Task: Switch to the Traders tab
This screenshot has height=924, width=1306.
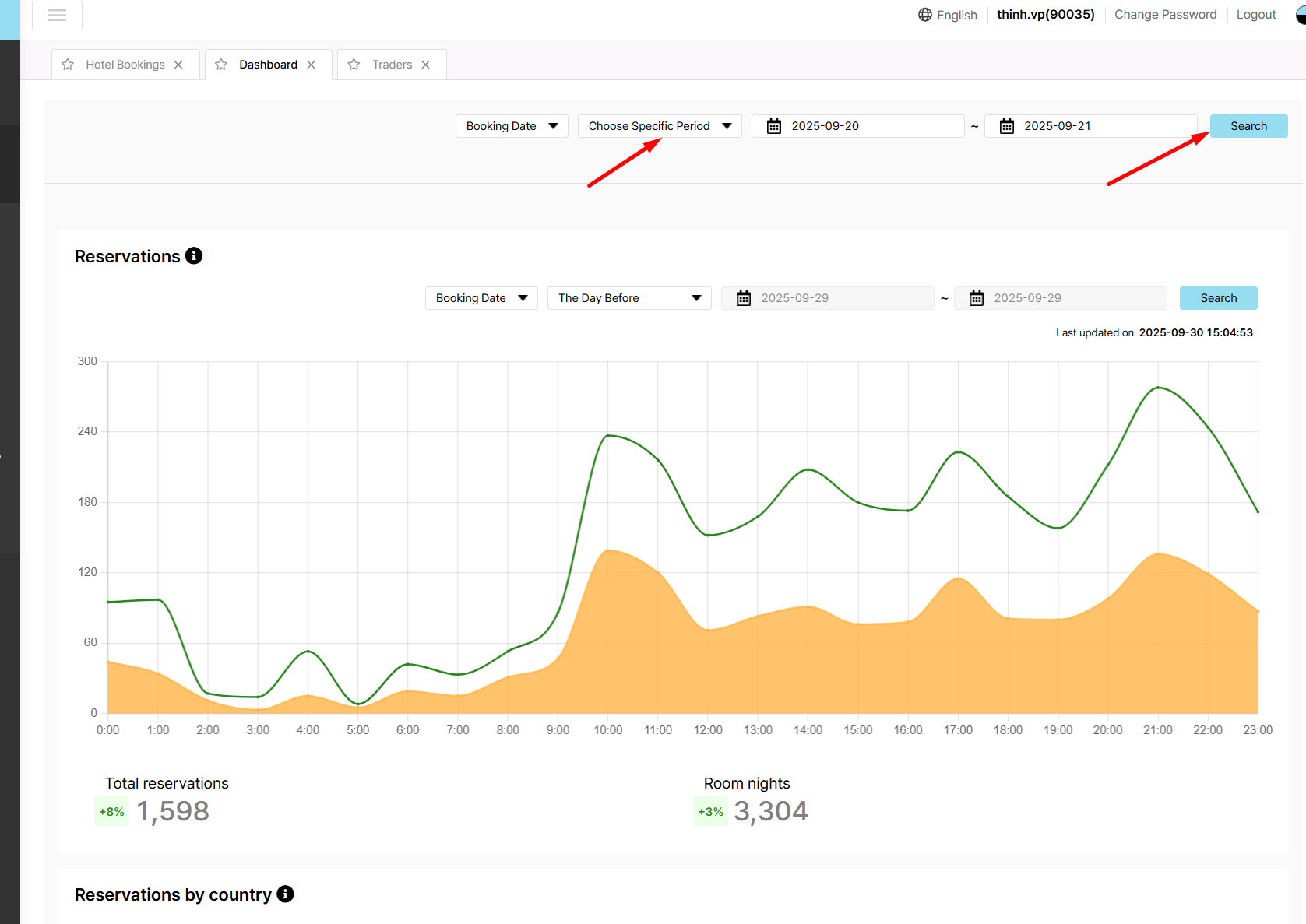Action: (392, 65)
